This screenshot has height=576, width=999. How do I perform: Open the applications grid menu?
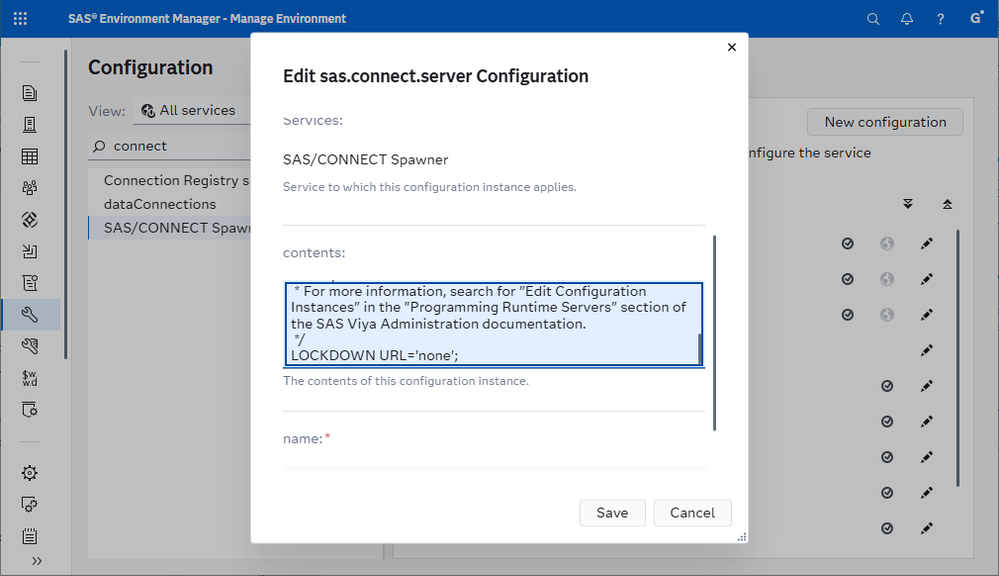pos(20,18)
